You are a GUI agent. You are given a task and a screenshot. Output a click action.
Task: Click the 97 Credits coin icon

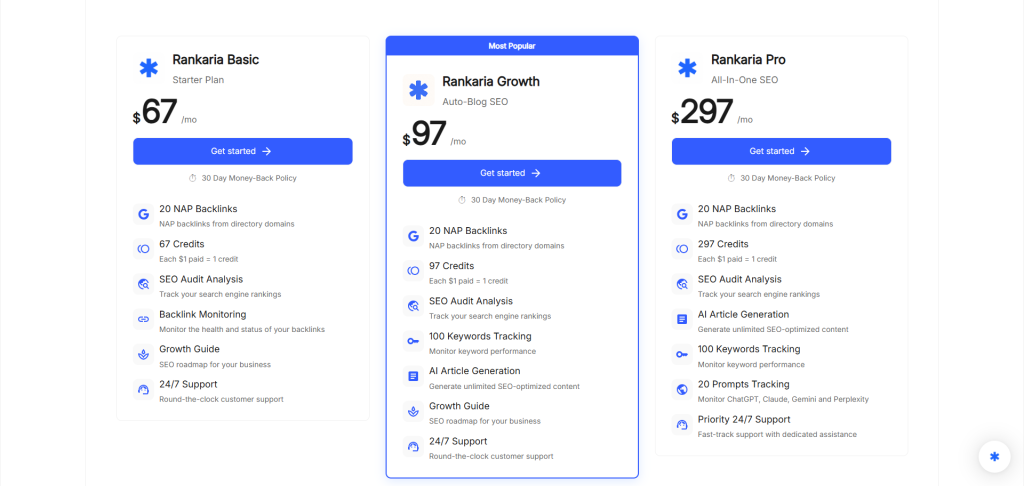[413, 271]
